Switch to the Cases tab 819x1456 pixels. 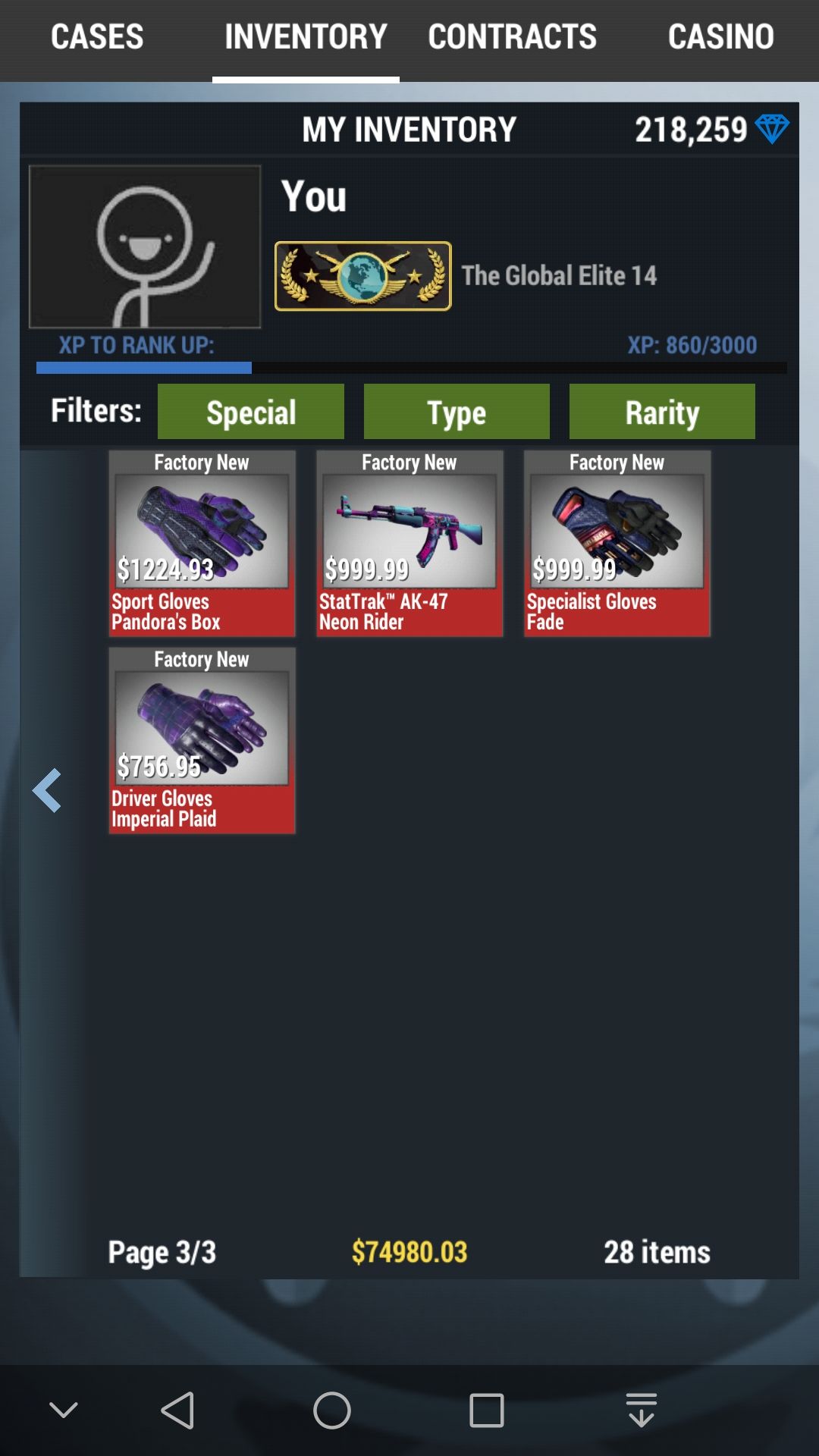point(97,36)
